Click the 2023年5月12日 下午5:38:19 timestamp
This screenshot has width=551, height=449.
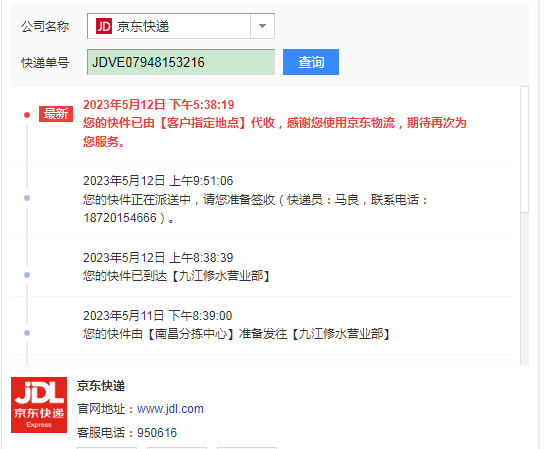click(158, 104)
